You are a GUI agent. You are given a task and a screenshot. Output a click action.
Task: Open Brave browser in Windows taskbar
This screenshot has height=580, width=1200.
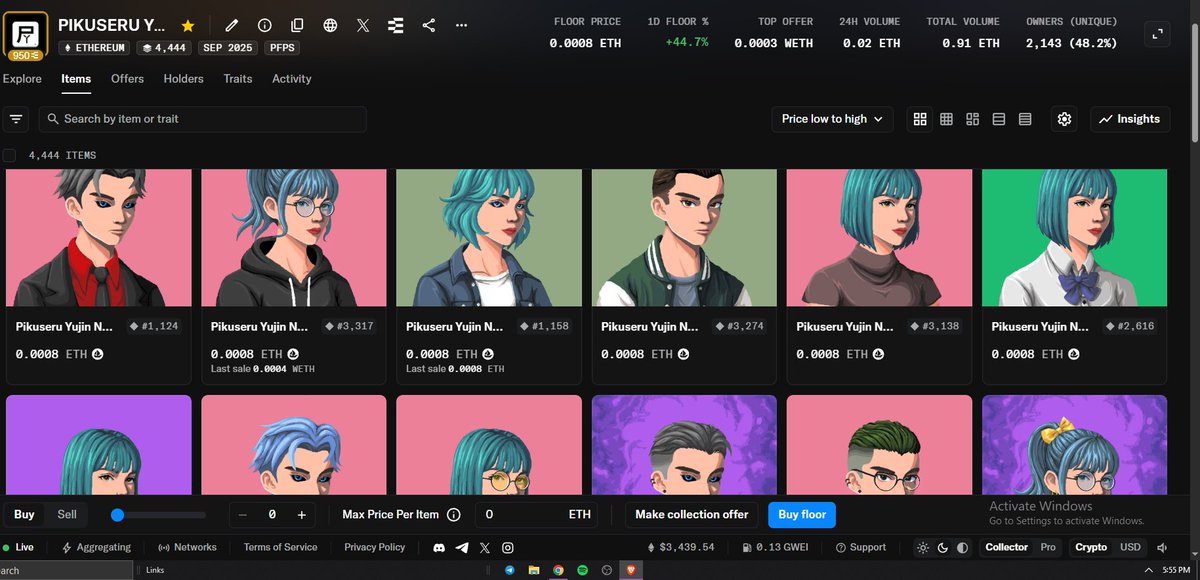pos(631,570)
